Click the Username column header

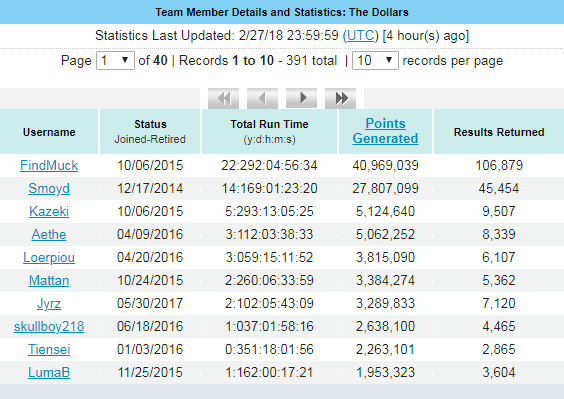[x=49, y=132]
